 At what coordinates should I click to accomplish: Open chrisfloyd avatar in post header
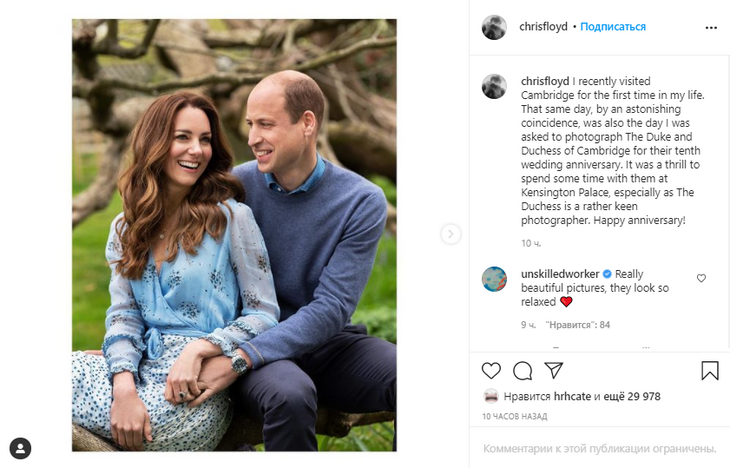[x=494, y=27]
